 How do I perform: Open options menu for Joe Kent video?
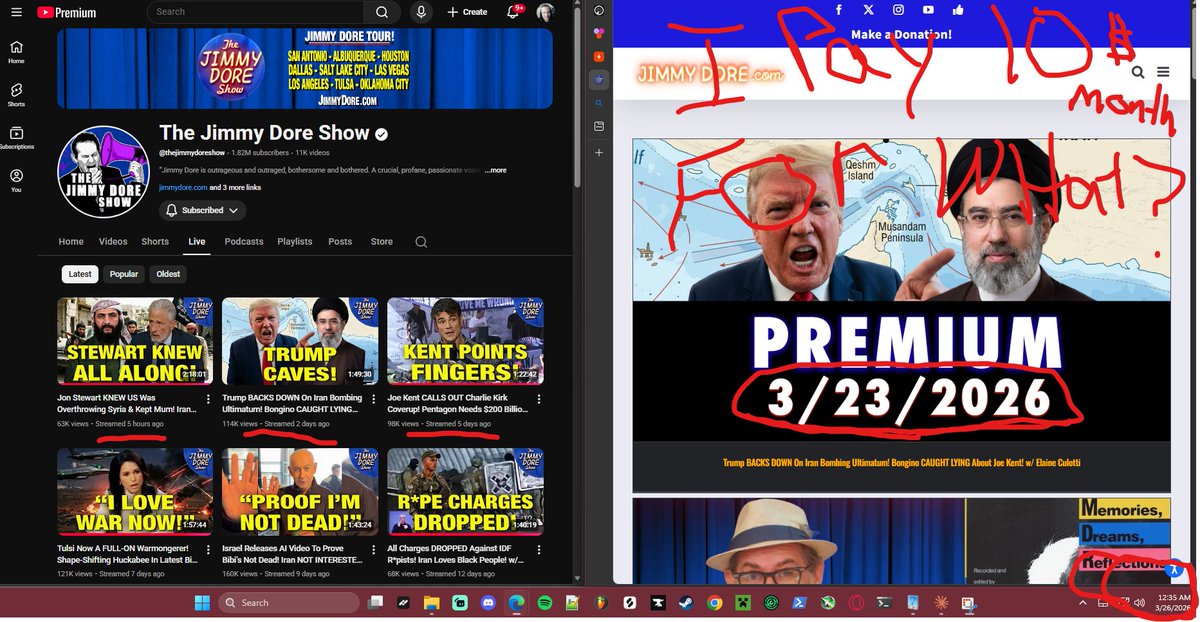538,399
